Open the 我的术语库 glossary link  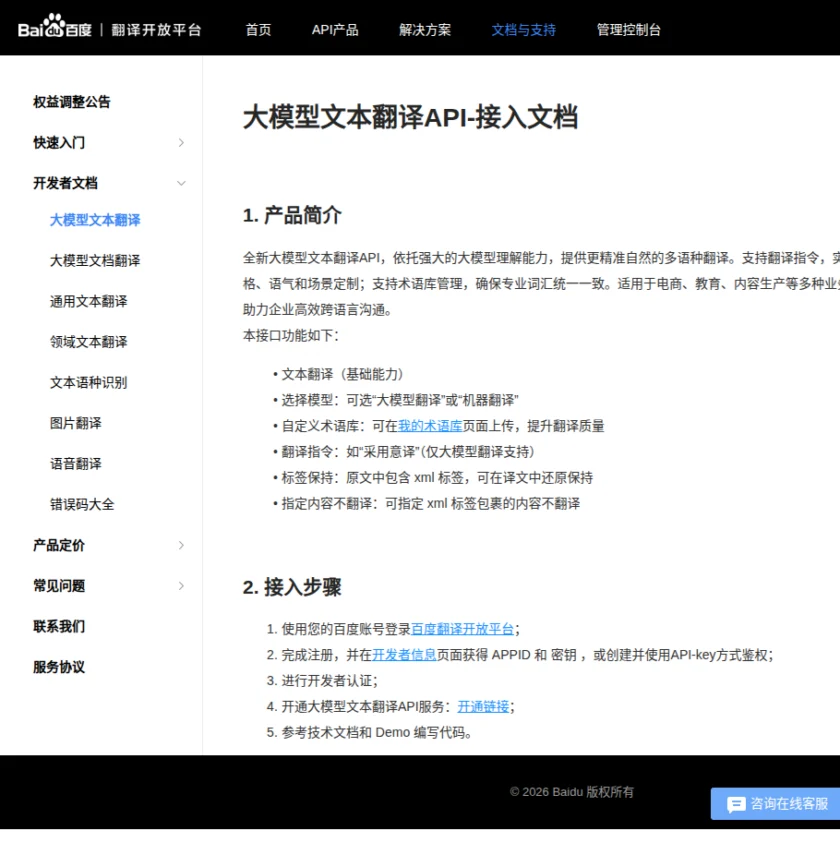tap(432, 424)
